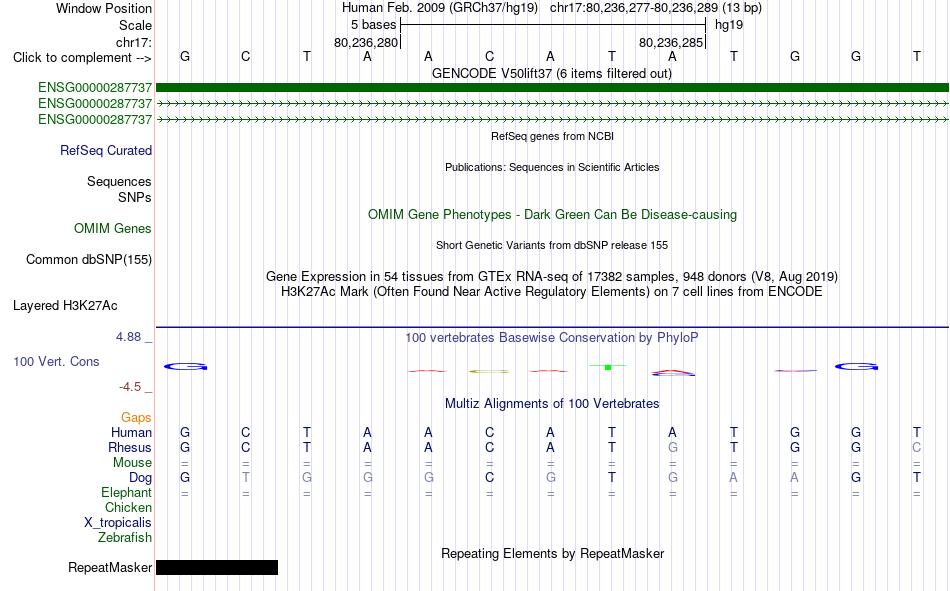Image resolution: width=950 pixels, height=591 pixels.
Task: Click the Sequences track label
Action: click(x=119, y=181)
